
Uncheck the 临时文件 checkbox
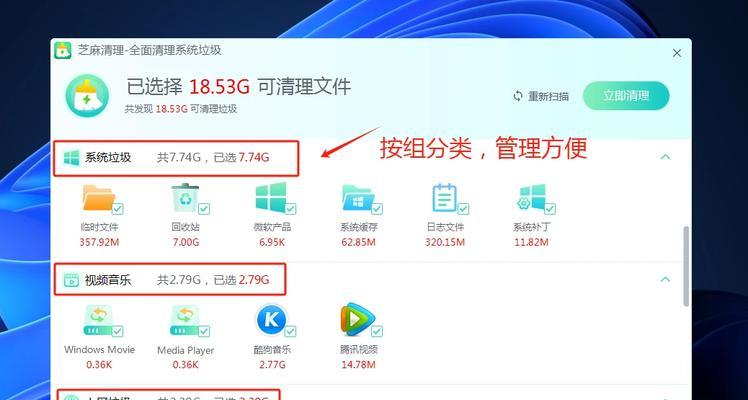click(117, 209)
